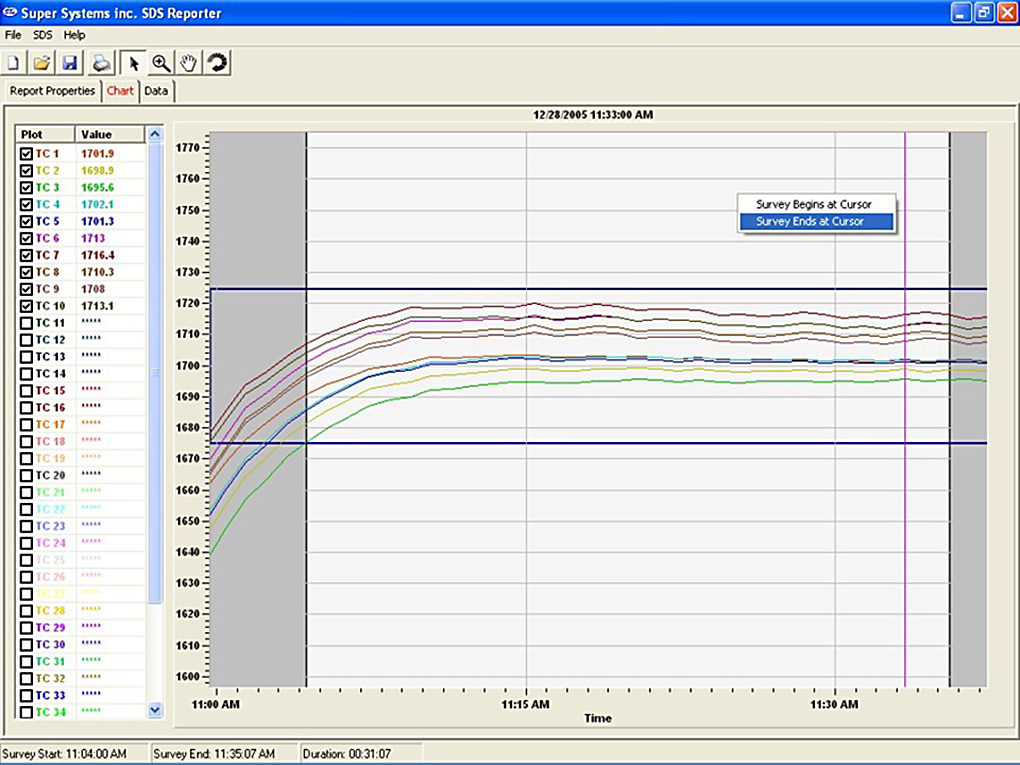The height and width of the screenshot is (765, 1020).
Task: Uncheck the TC 1 plot checkbox
Action: (x=27, y=154)
